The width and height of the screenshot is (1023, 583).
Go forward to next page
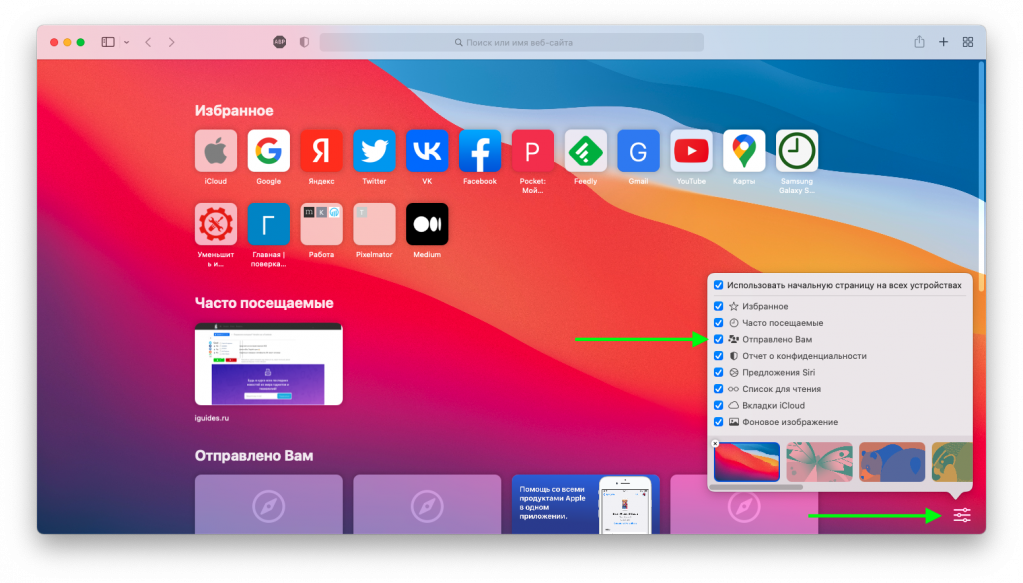tap(172, 42)
